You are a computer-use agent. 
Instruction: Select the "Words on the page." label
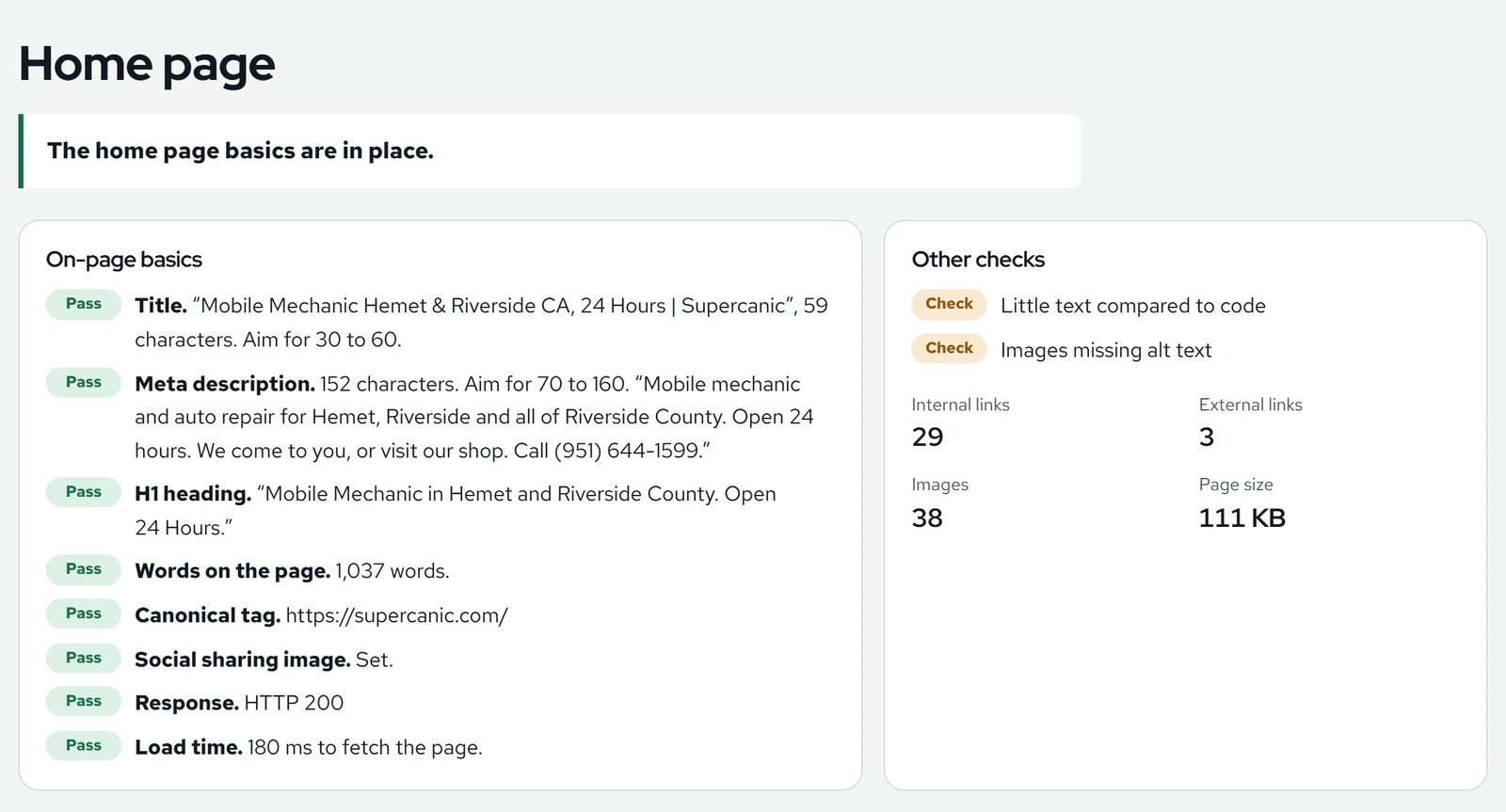click(x=232, y=571)
